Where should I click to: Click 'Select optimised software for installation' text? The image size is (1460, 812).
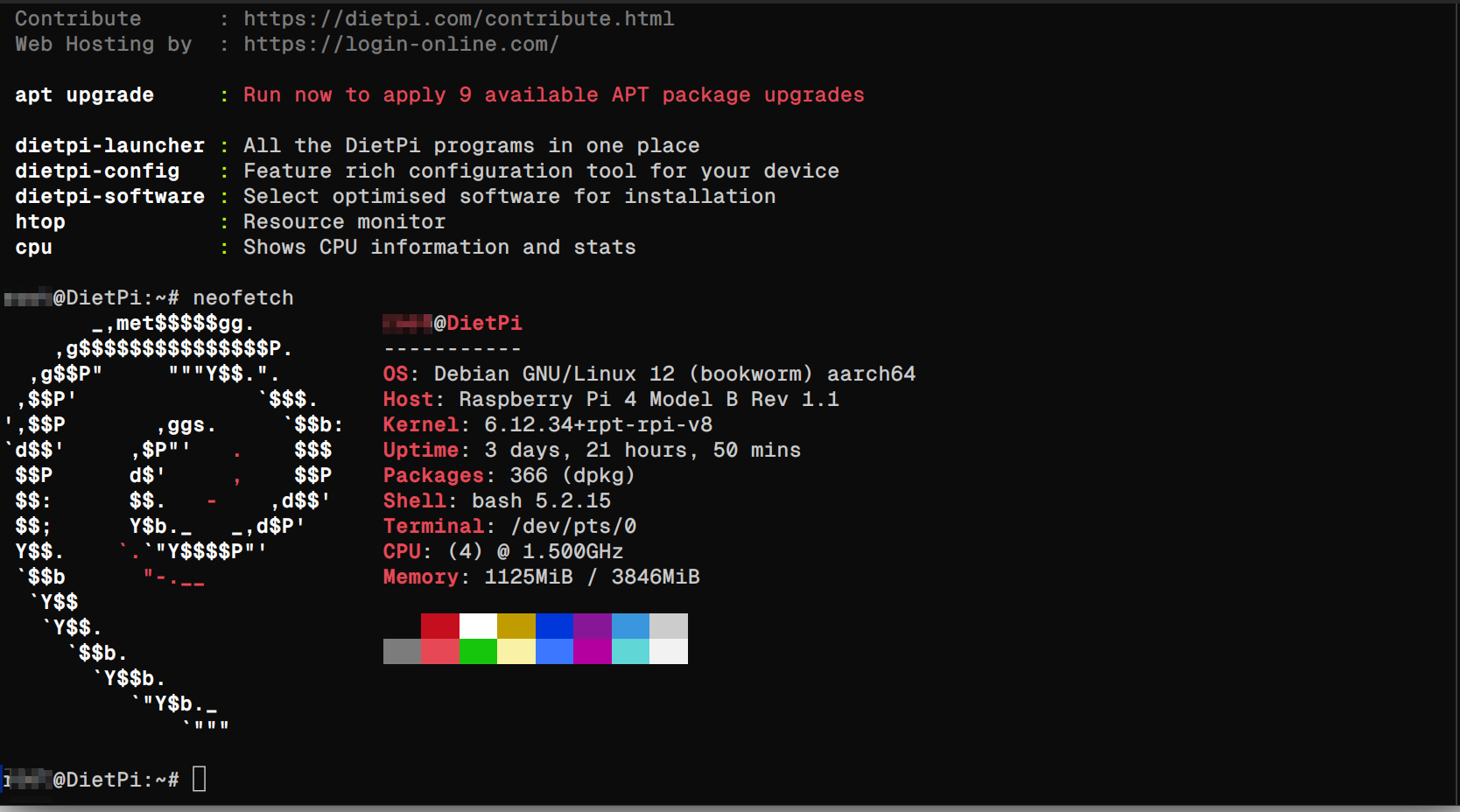pos(509,196)
